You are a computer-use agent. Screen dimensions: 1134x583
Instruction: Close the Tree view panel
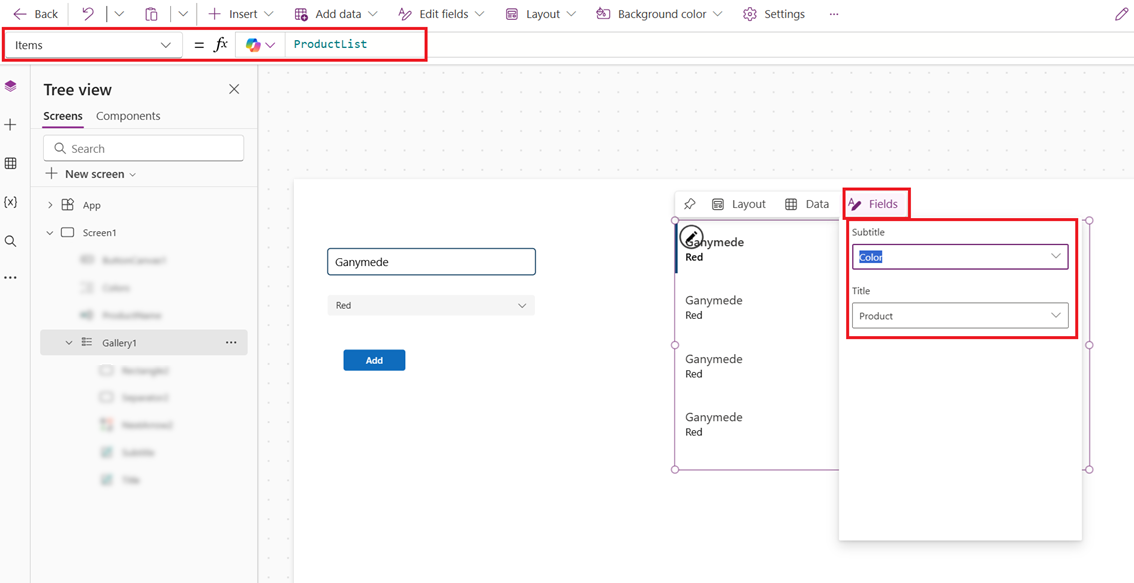click(x=234, y=89)
